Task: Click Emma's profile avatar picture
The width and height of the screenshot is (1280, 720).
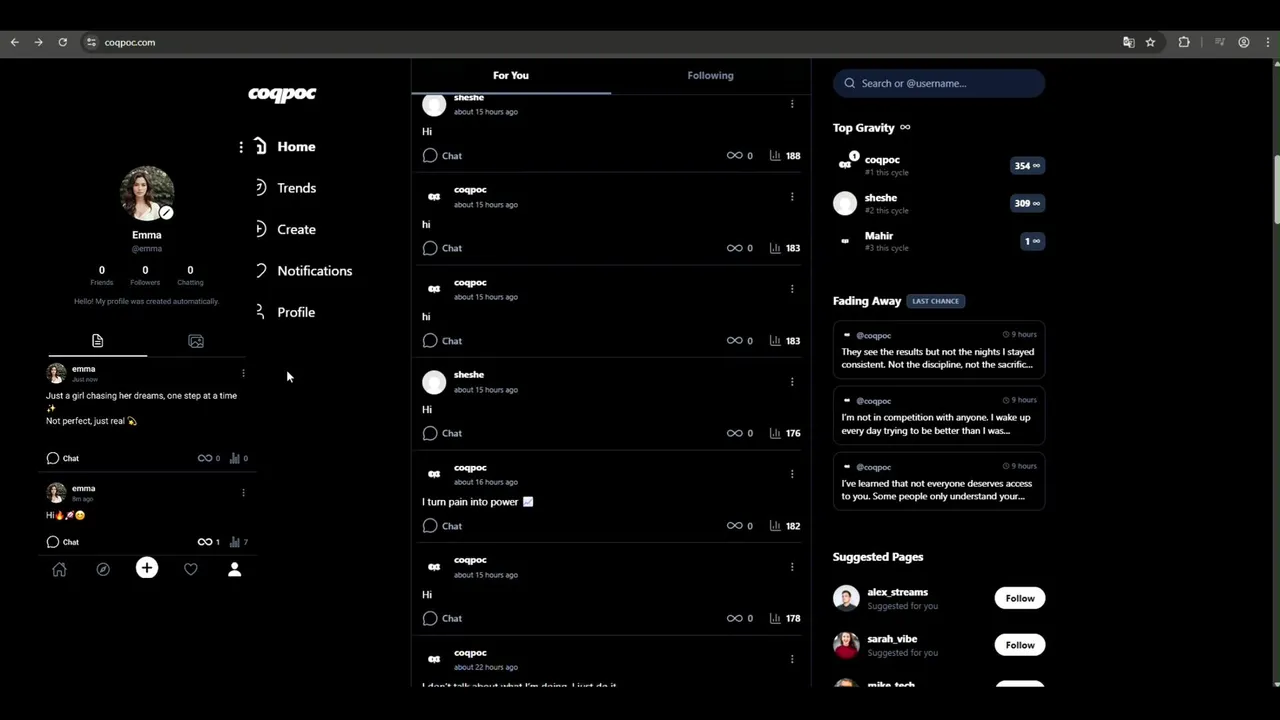Action: 147,193
